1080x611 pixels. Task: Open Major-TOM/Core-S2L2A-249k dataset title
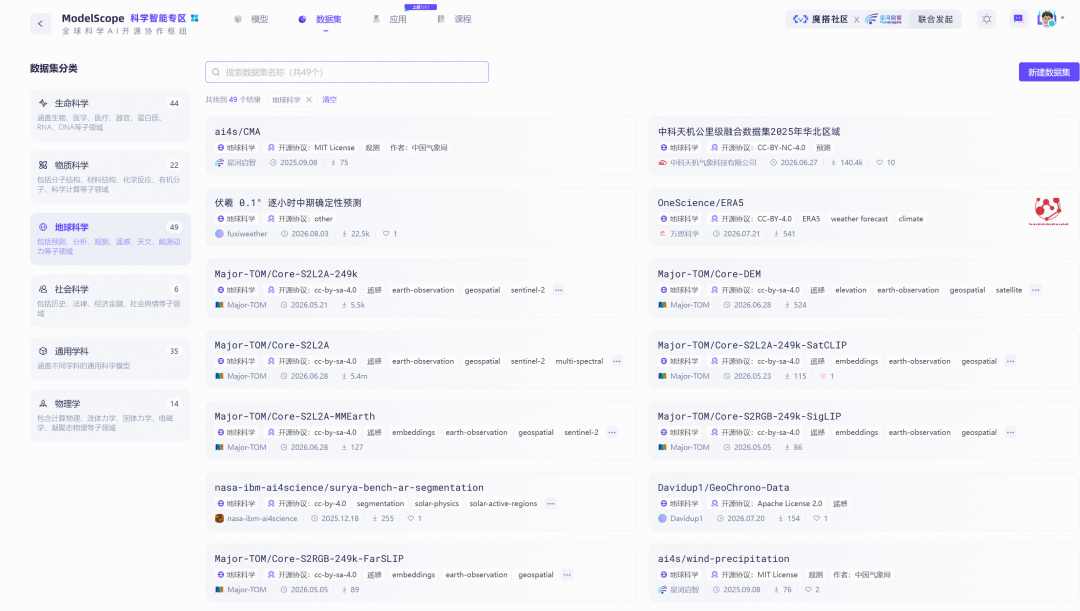(286, 273)
